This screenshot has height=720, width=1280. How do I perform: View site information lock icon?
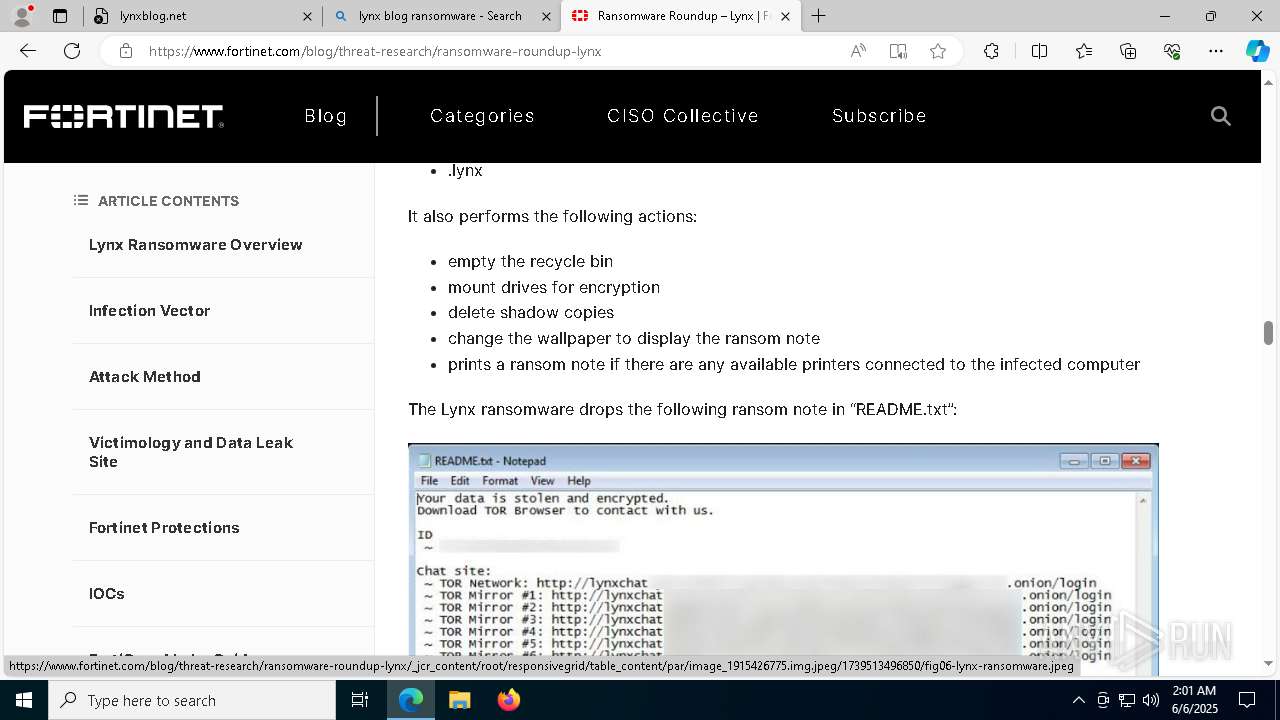(126, 51)
